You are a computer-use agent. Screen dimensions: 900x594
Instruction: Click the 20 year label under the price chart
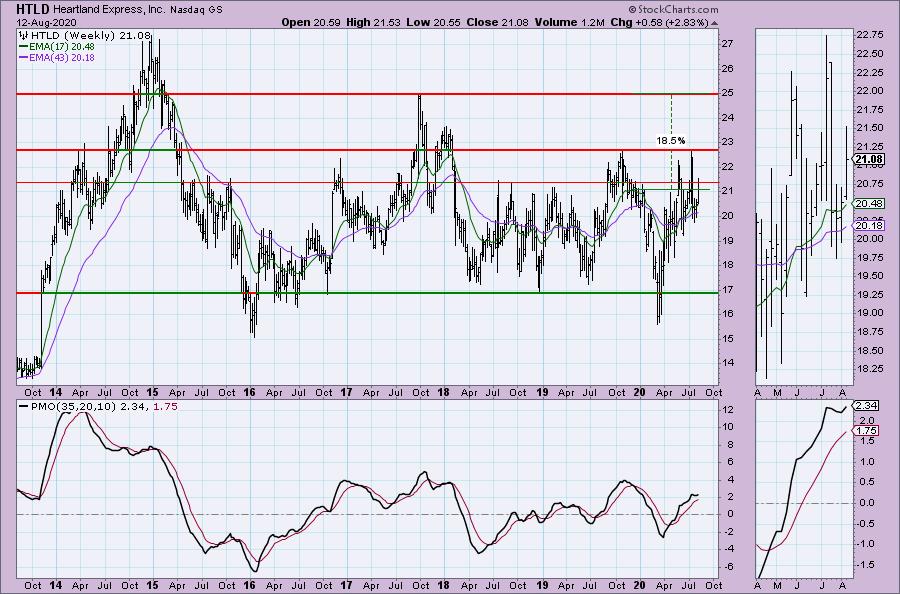point(639,393)
